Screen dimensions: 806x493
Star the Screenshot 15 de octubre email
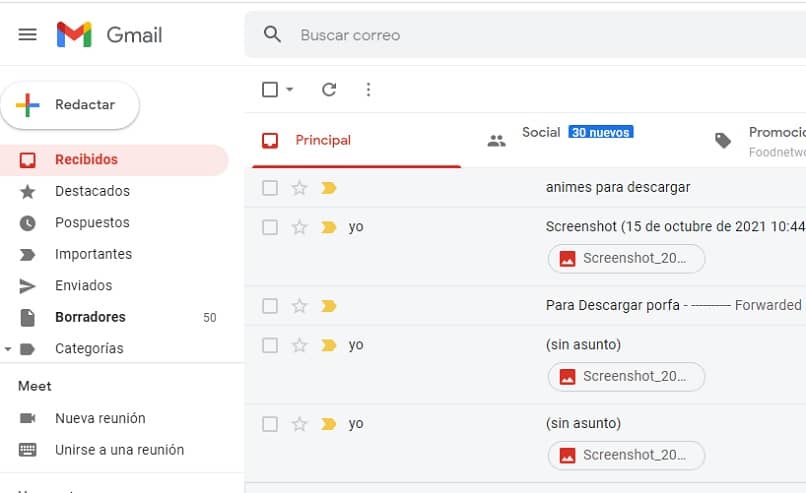(299, 227)
